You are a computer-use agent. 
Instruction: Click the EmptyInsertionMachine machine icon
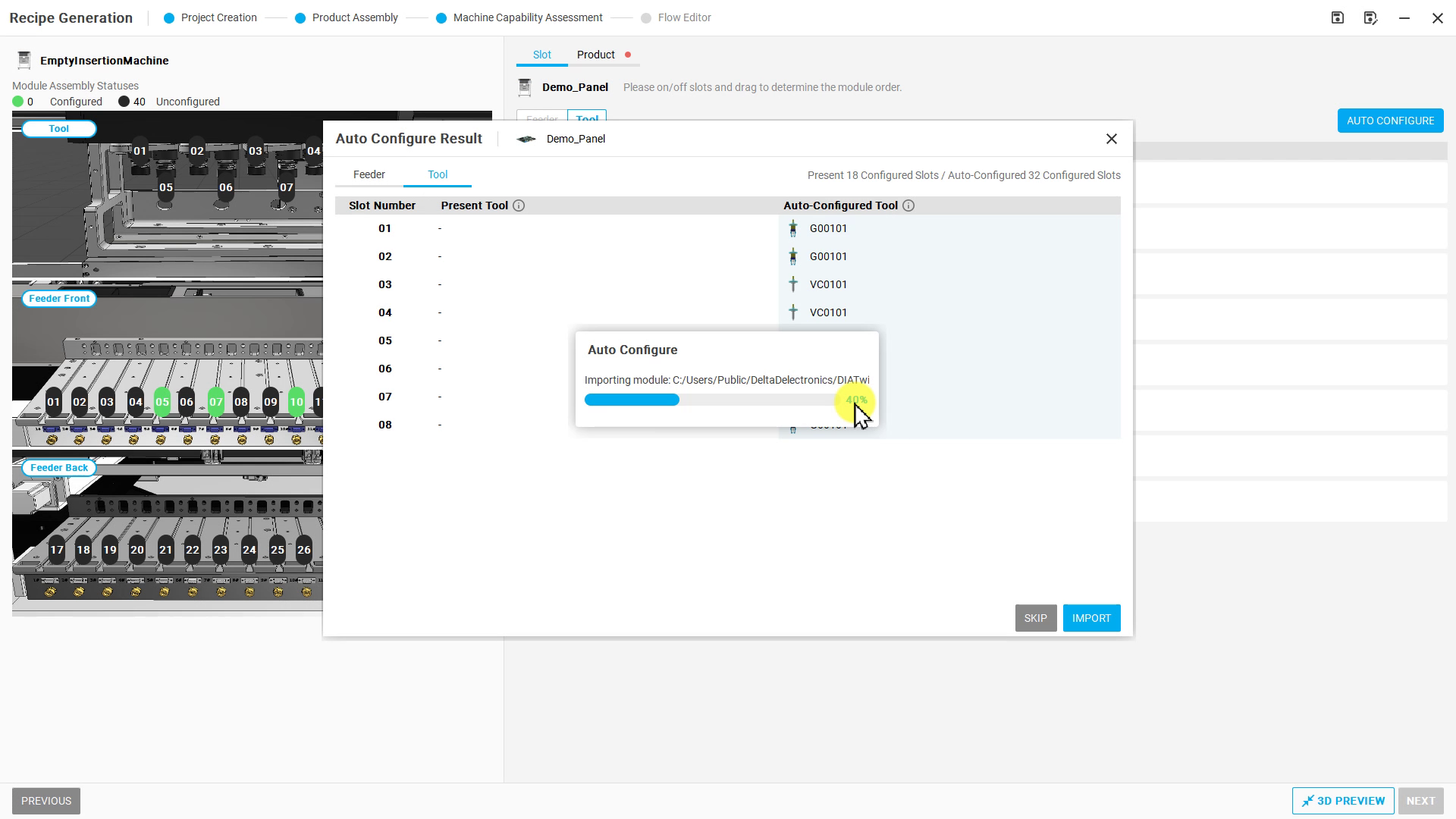point(24,60)
